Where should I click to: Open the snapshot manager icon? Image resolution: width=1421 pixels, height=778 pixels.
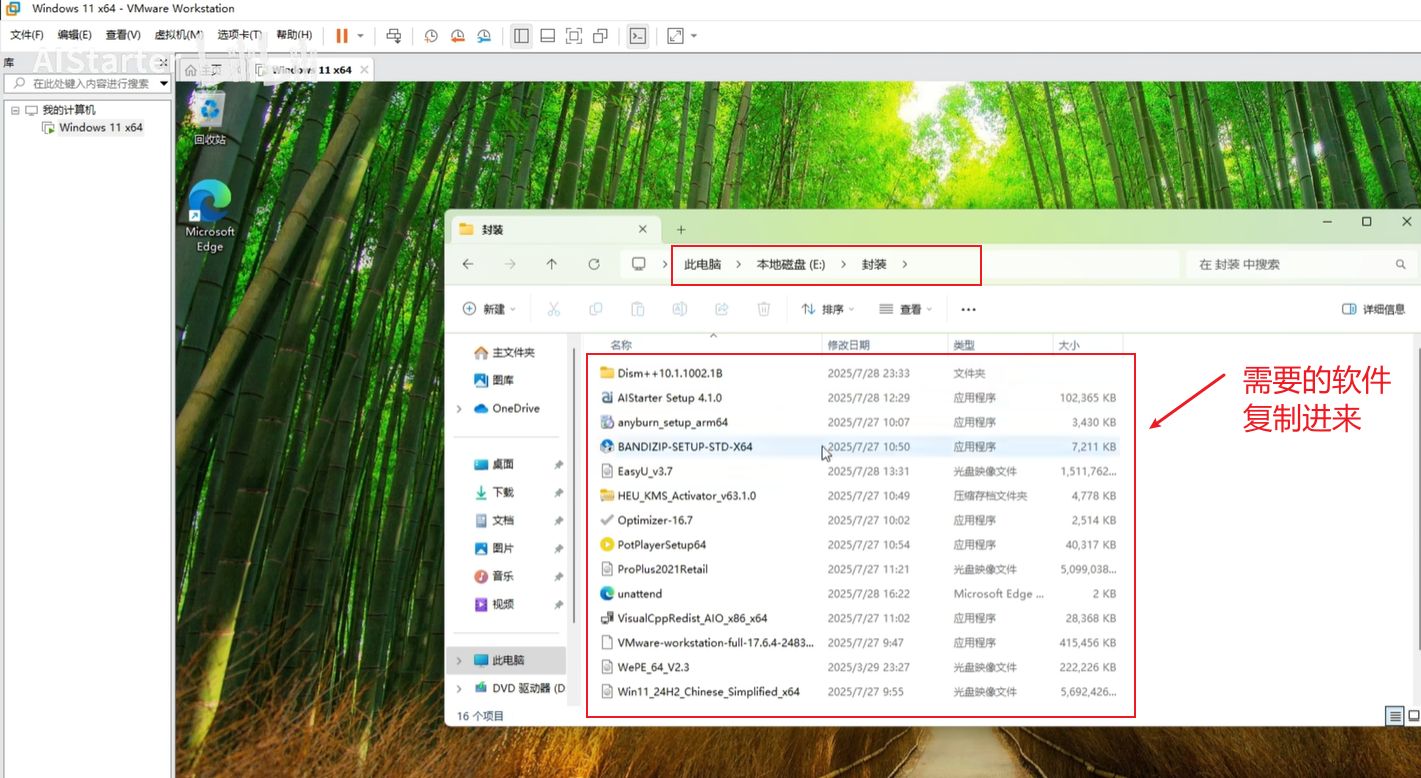(x=484, y=36)
